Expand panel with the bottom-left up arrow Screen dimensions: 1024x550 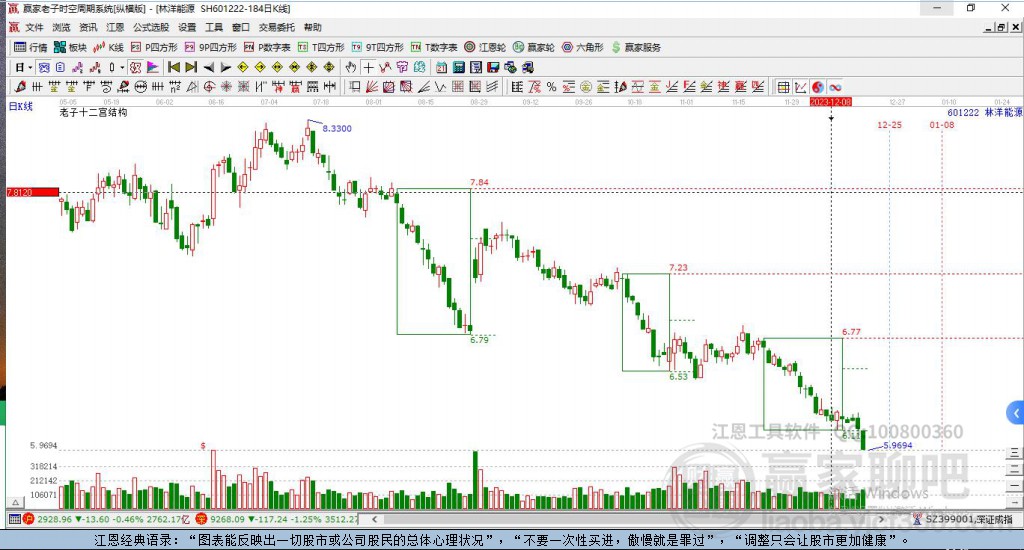pyautogui.click(x=16, y=502)
